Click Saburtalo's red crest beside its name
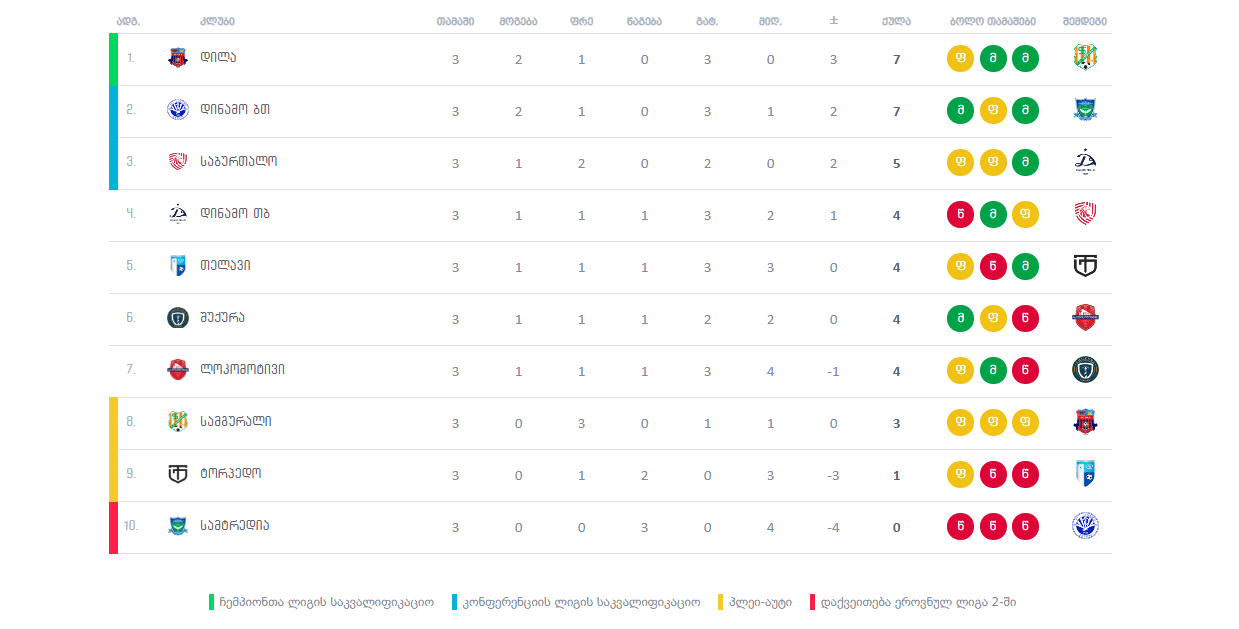The image size is (1239, 629). 178,162
